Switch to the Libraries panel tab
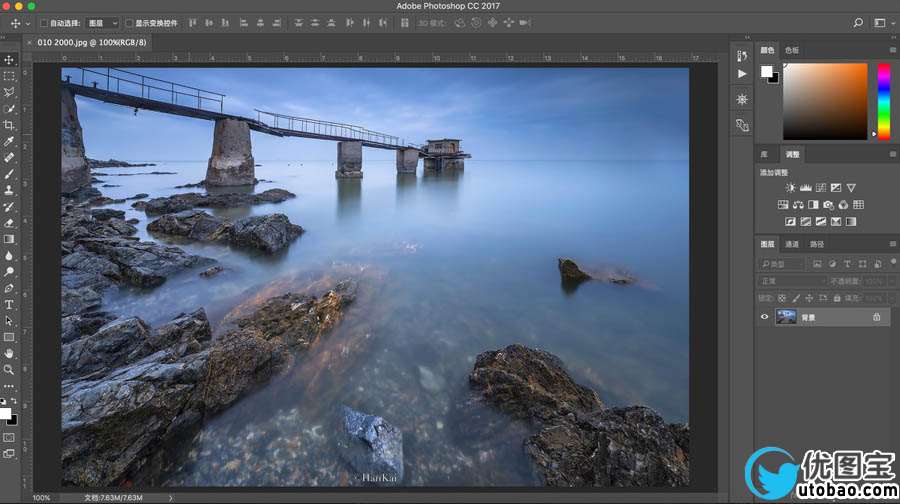The height and width of the screenshot is (504, 900). 764,154
